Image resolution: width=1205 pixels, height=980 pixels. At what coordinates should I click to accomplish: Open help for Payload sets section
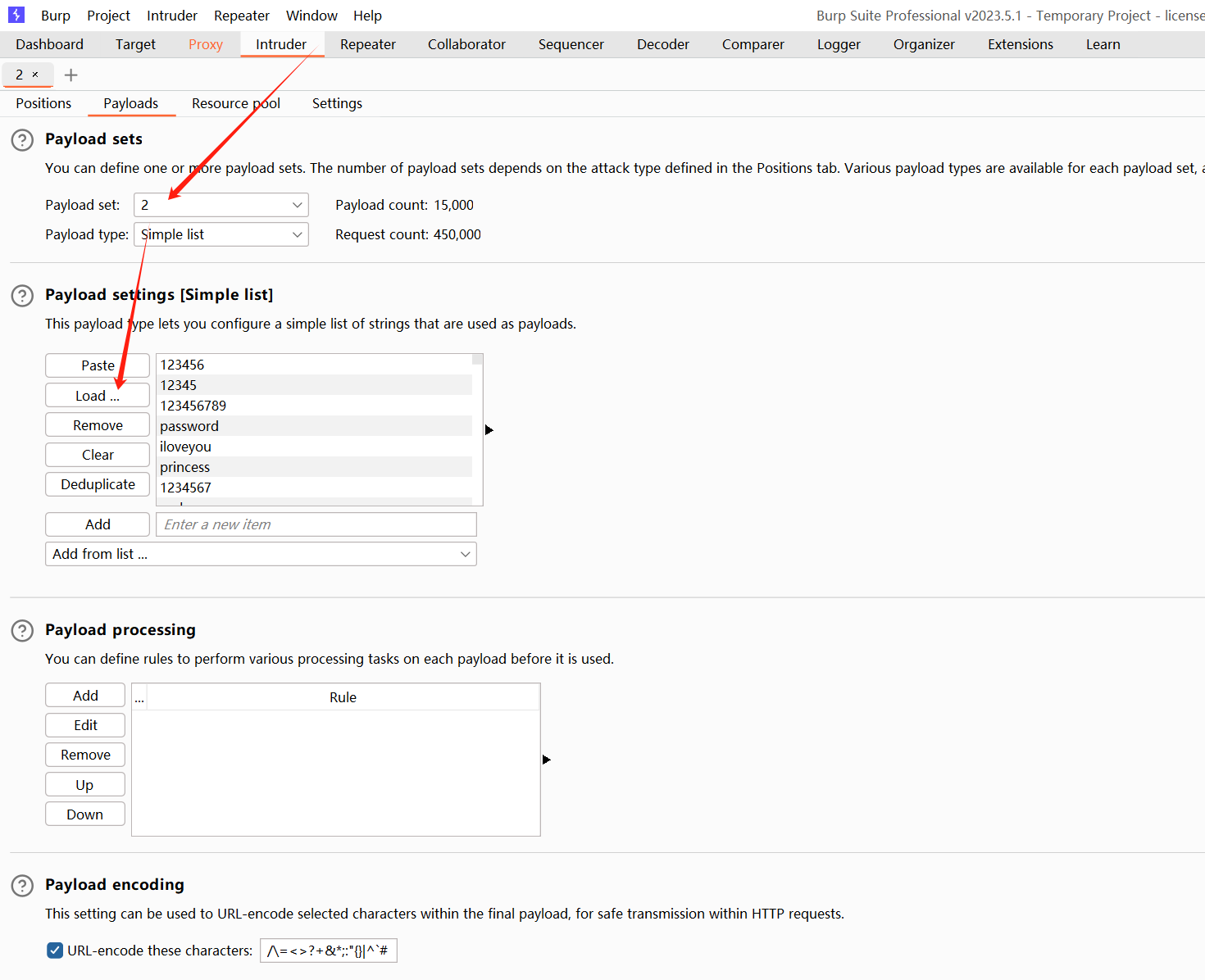(22, 140)
